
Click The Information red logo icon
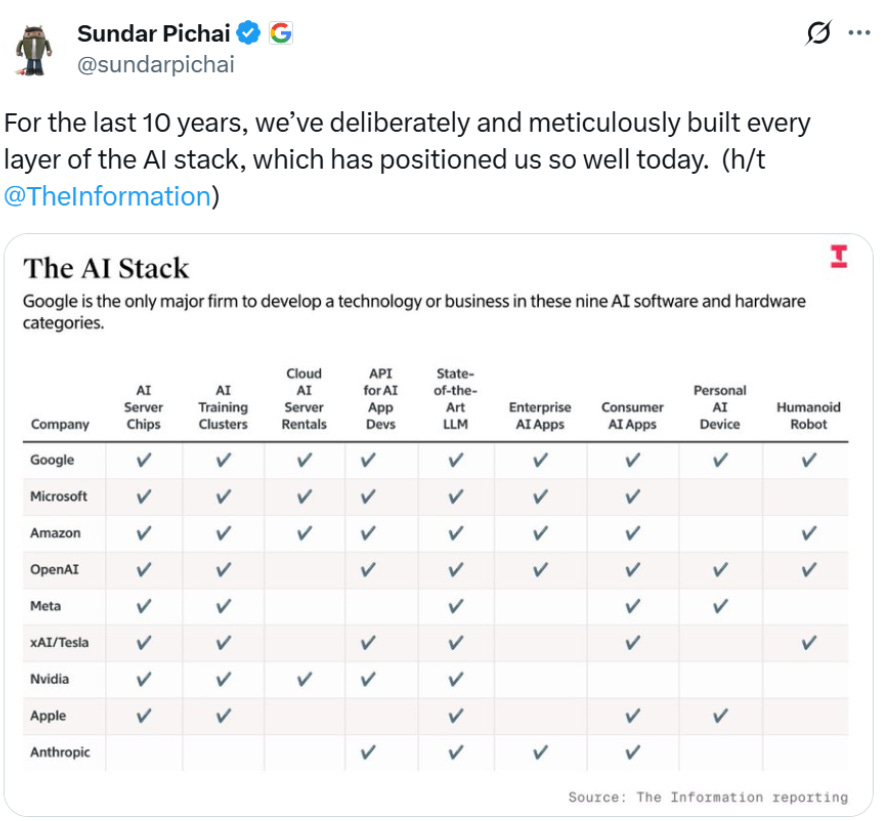[x=839, y=257]
